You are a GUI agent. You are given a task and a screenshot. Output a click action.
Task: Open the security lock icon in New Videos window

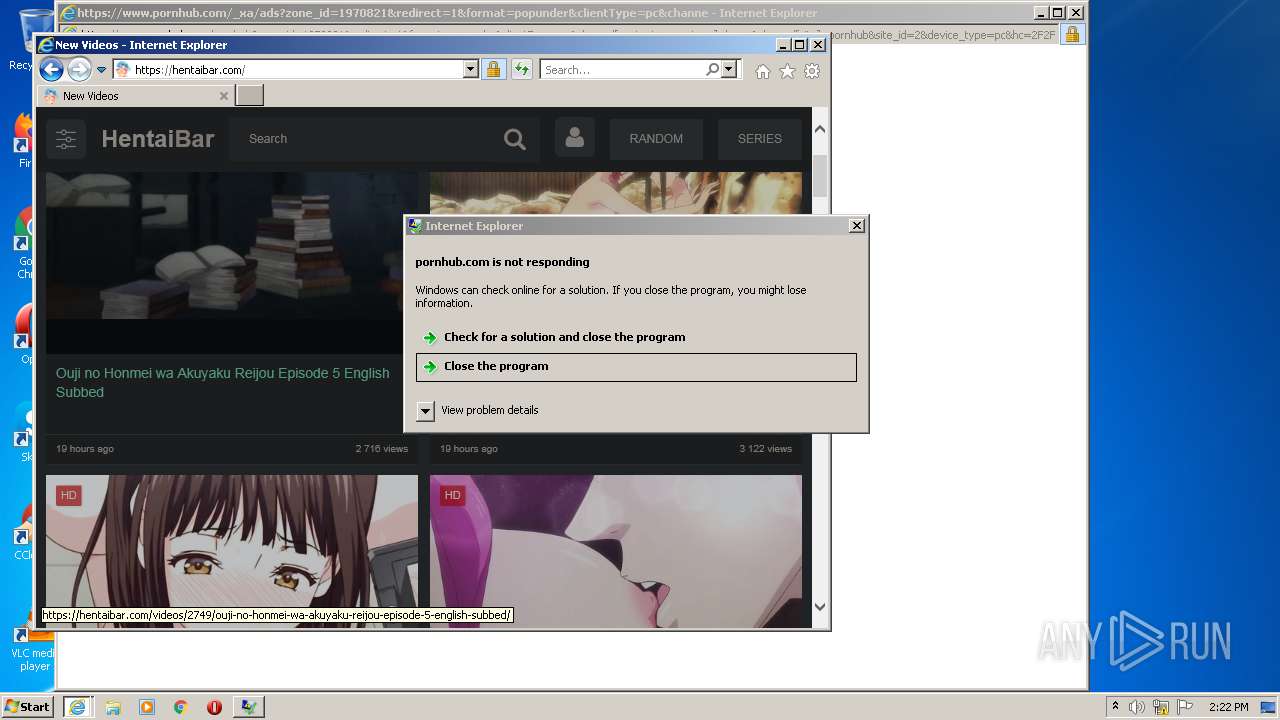(x=493, y=70)
